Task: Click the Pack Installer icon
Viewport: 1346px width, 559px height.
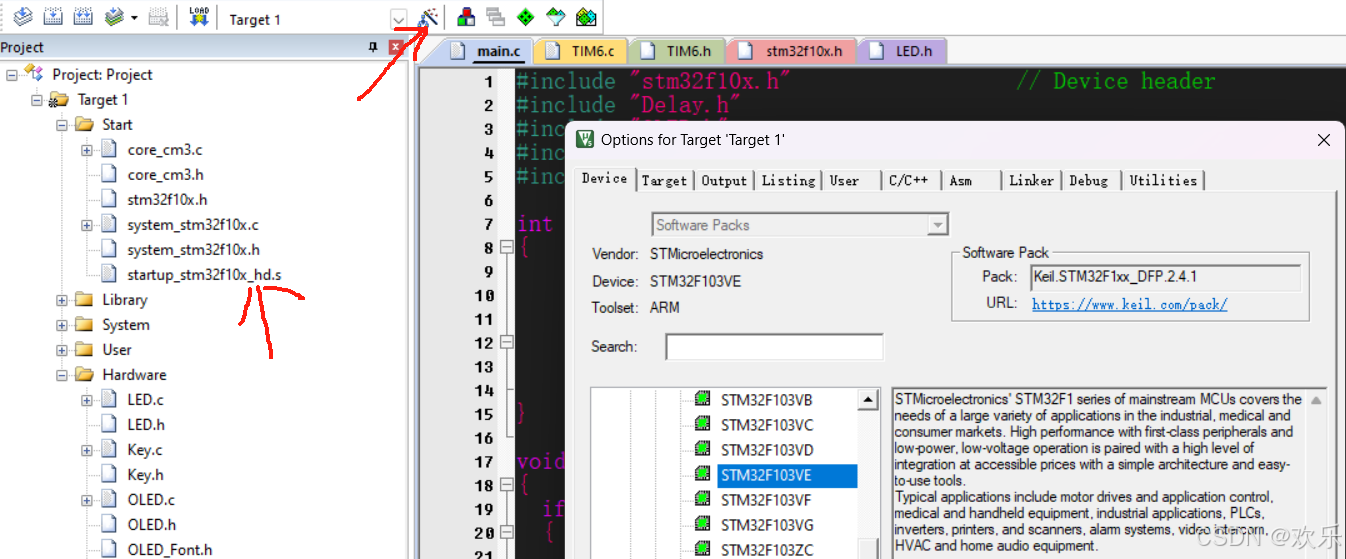Action: click(586, 17)
